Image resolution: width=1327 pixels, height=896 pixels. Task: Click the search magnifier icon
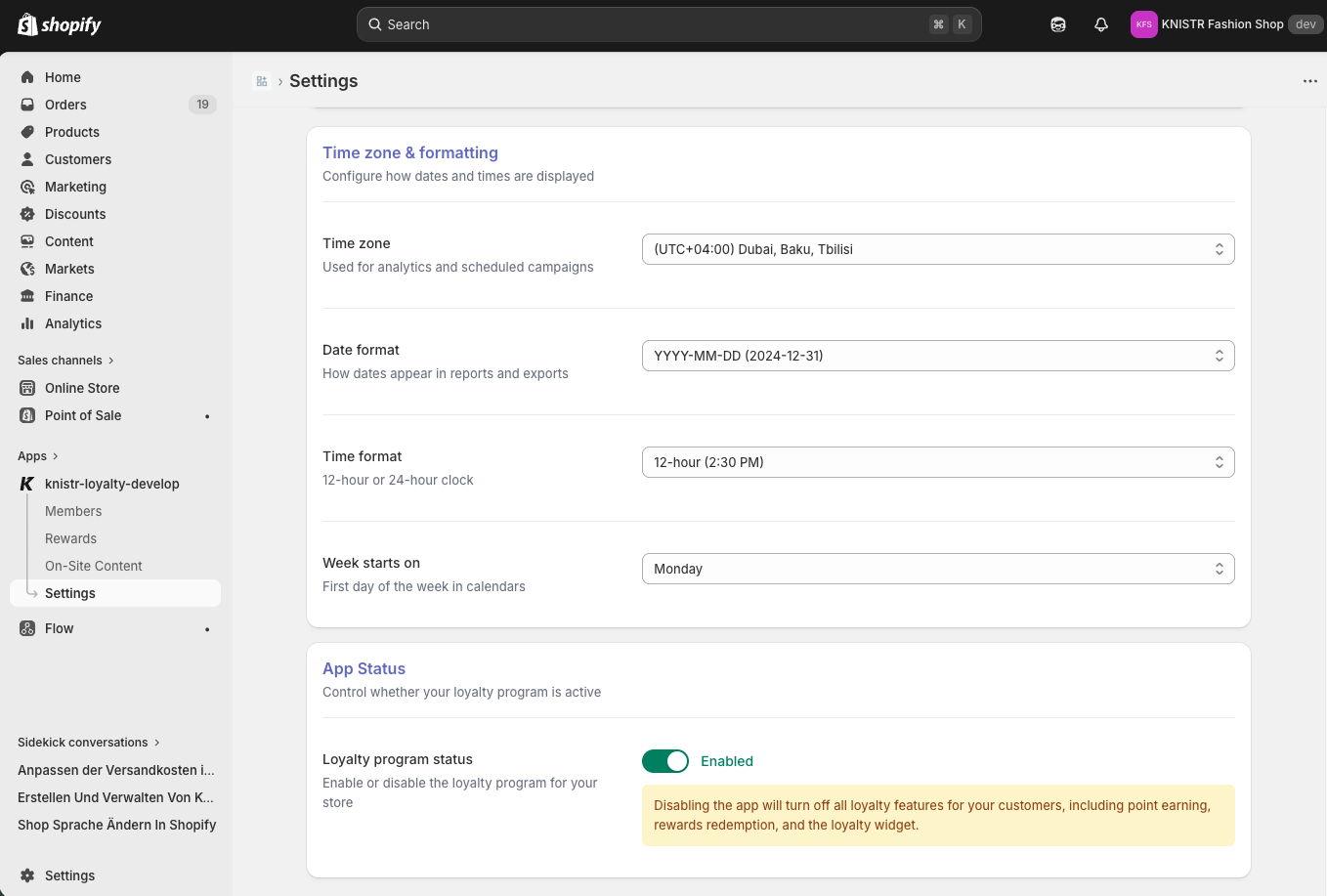click(375, 24)
